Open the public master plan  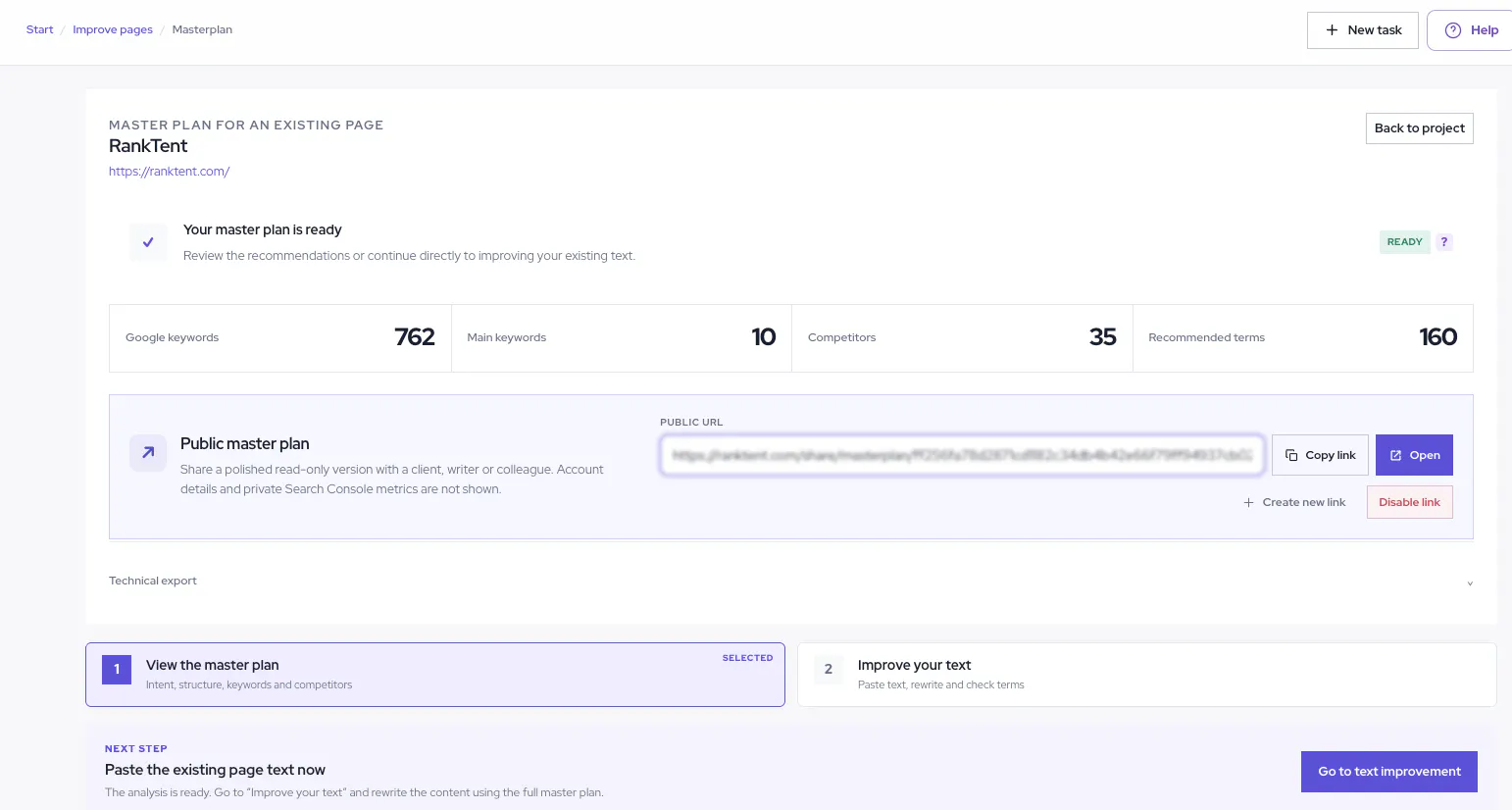1414,455
